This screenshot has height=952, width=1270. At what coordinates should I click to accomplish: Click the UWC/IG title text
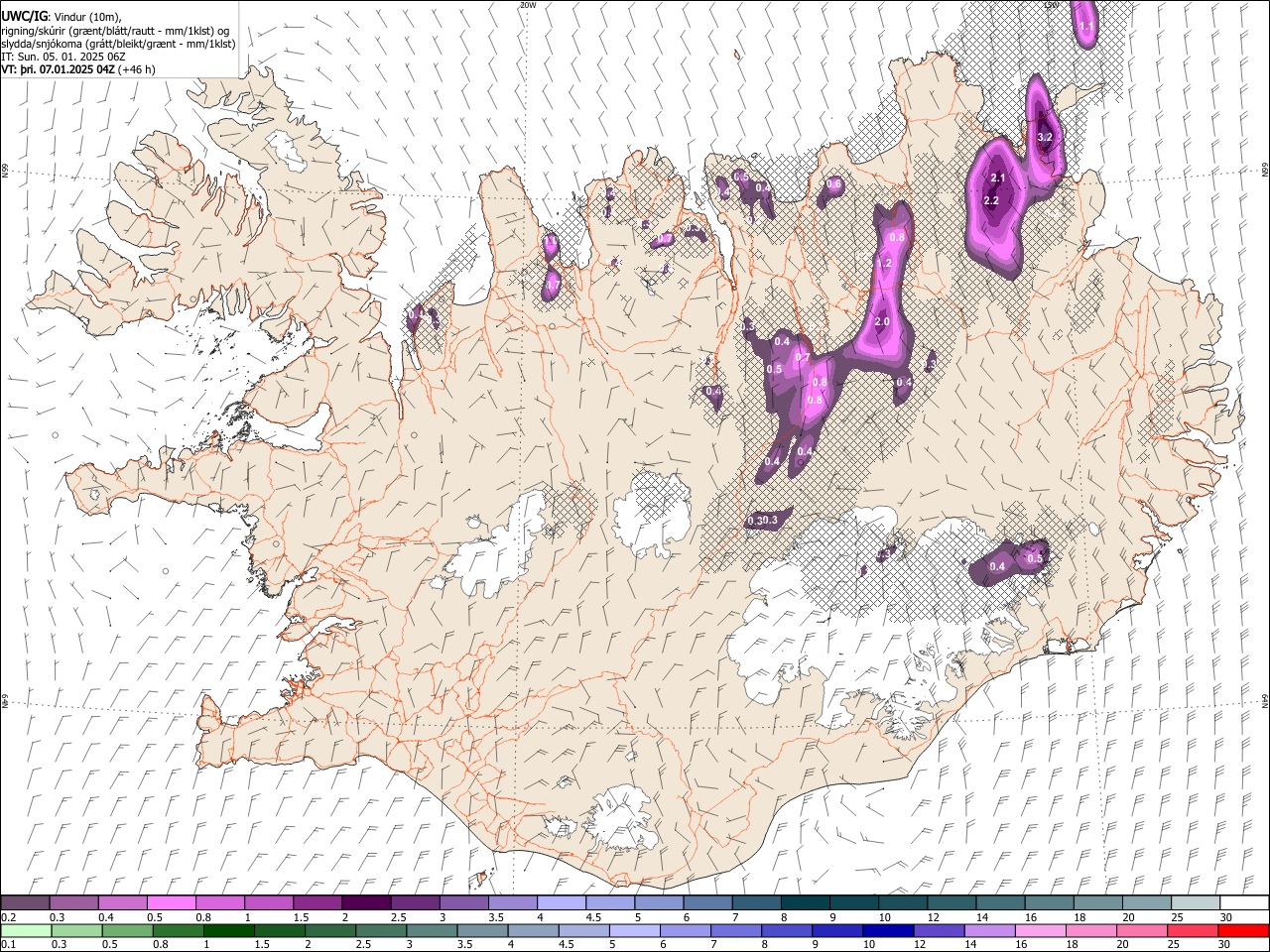coord(24,17)
